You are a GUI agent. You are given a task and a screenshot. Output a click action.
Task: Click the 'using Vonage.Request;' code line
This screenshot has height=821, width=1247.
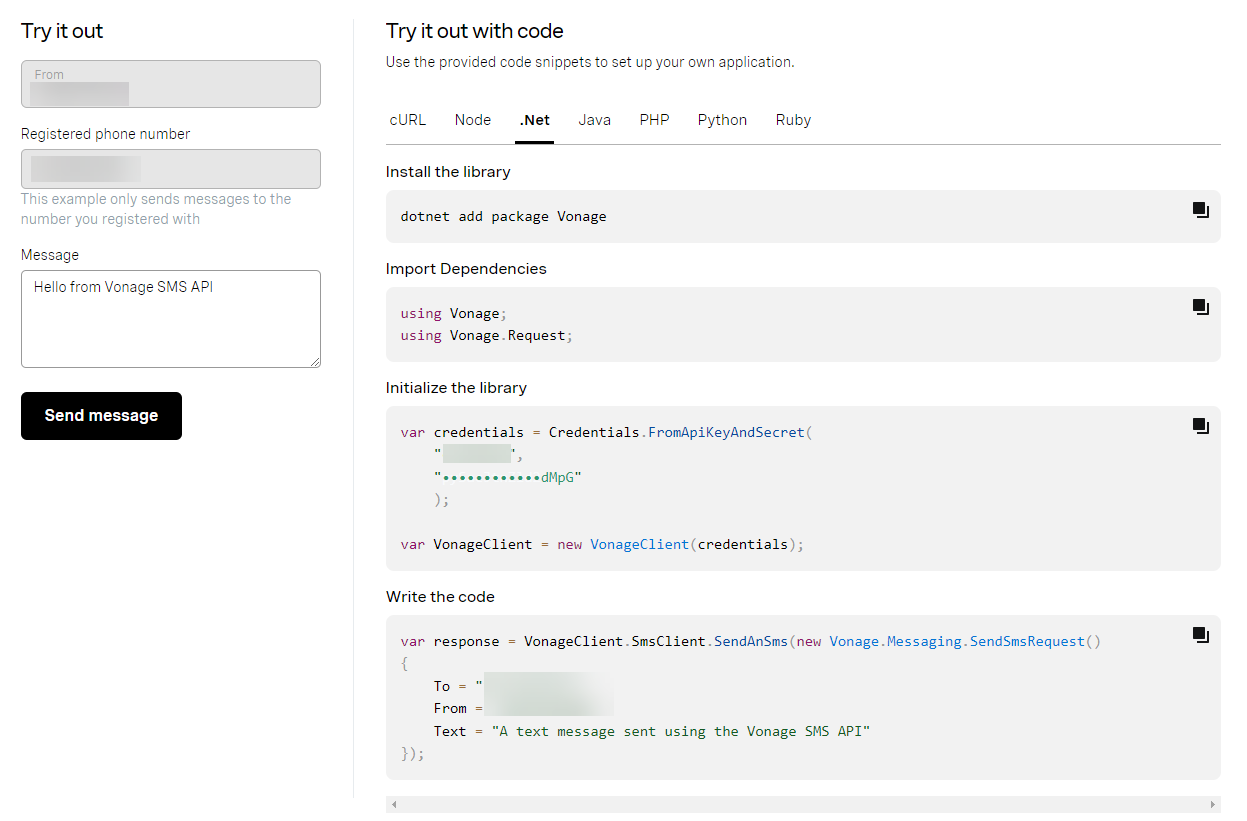tap(486, 336)
